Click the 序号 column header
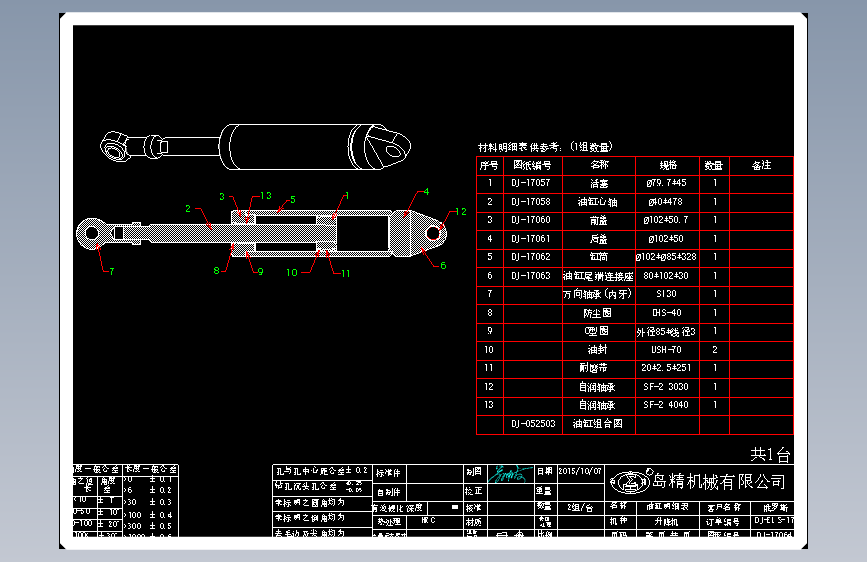This screenshot has width=867, height=562. click(489, 165)
